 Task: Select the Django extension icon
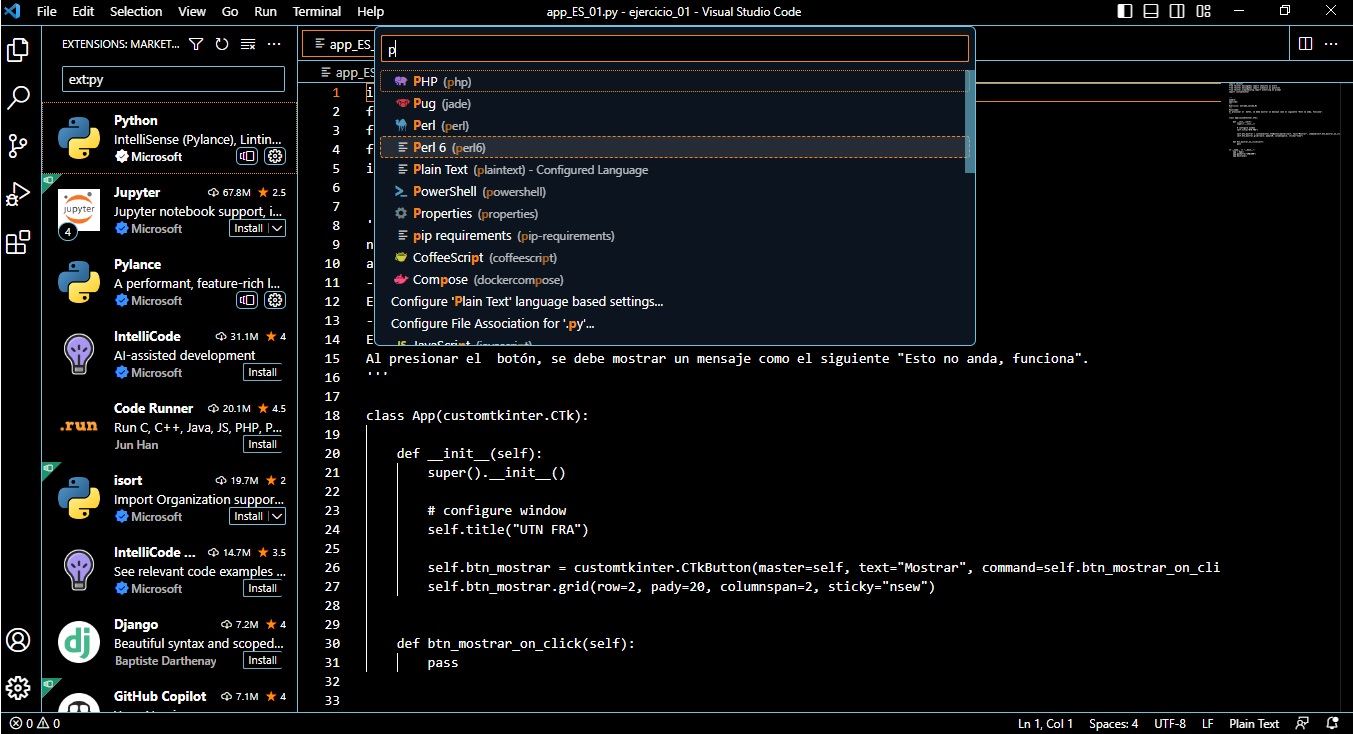click(78, 642)
